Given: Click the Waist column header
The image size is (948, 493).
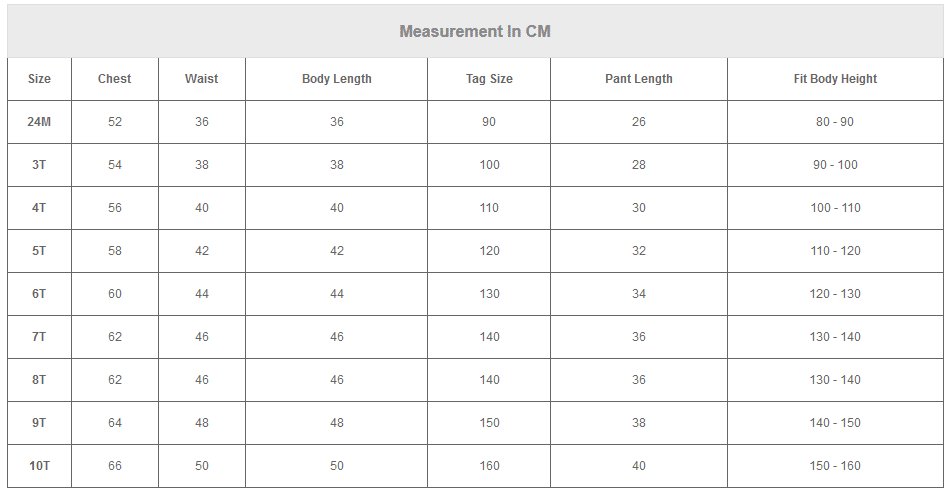Looking at the screenshot, I should coord(201,79).
